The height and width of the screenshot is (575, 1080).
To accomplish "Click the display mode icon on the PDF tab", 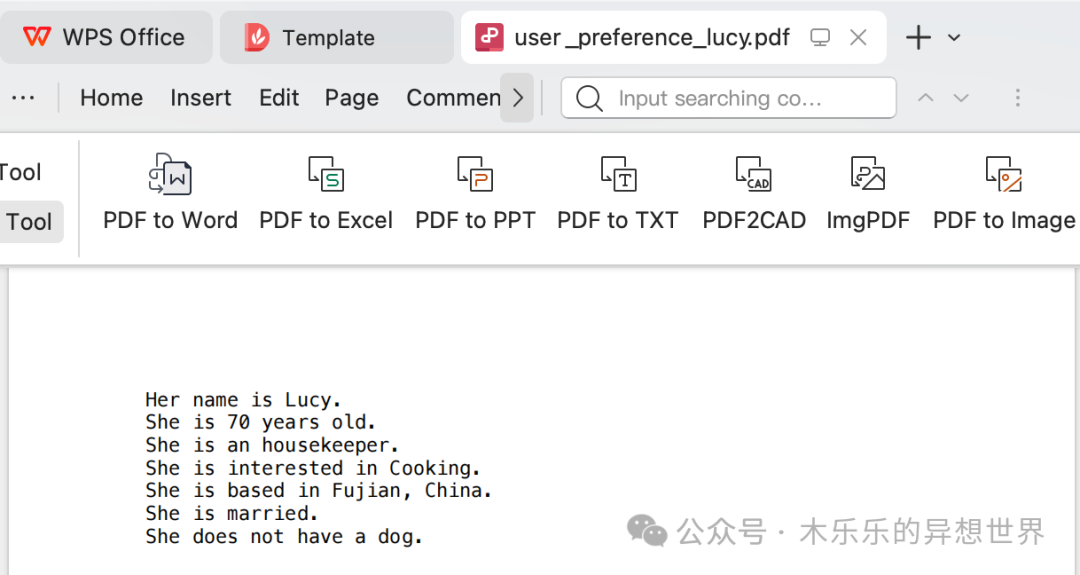I will [x=820, y=38].
